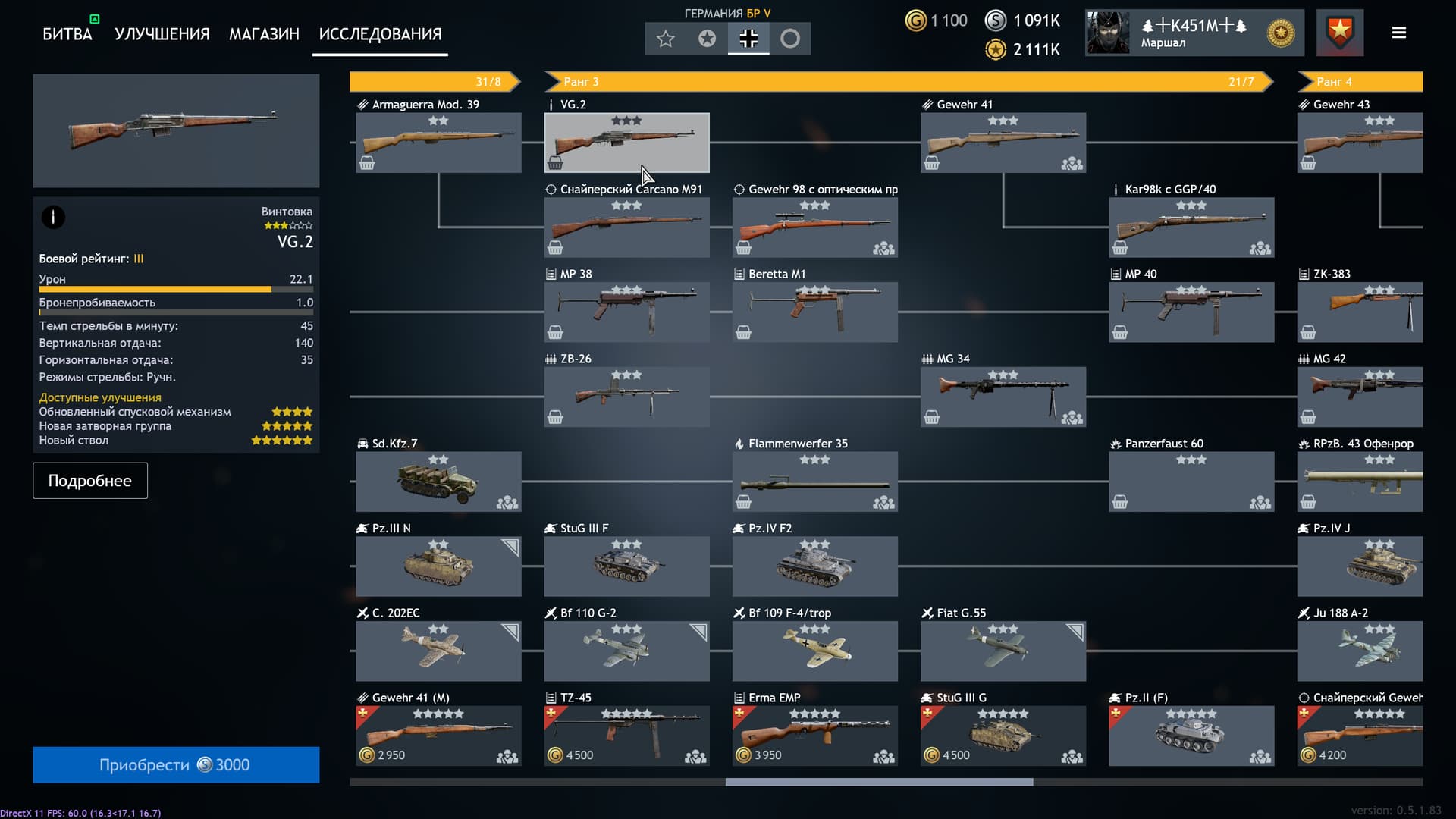Click the info icon in weapon panel
This screenshot has width=1456, height=819.
(x=53, y=218)
